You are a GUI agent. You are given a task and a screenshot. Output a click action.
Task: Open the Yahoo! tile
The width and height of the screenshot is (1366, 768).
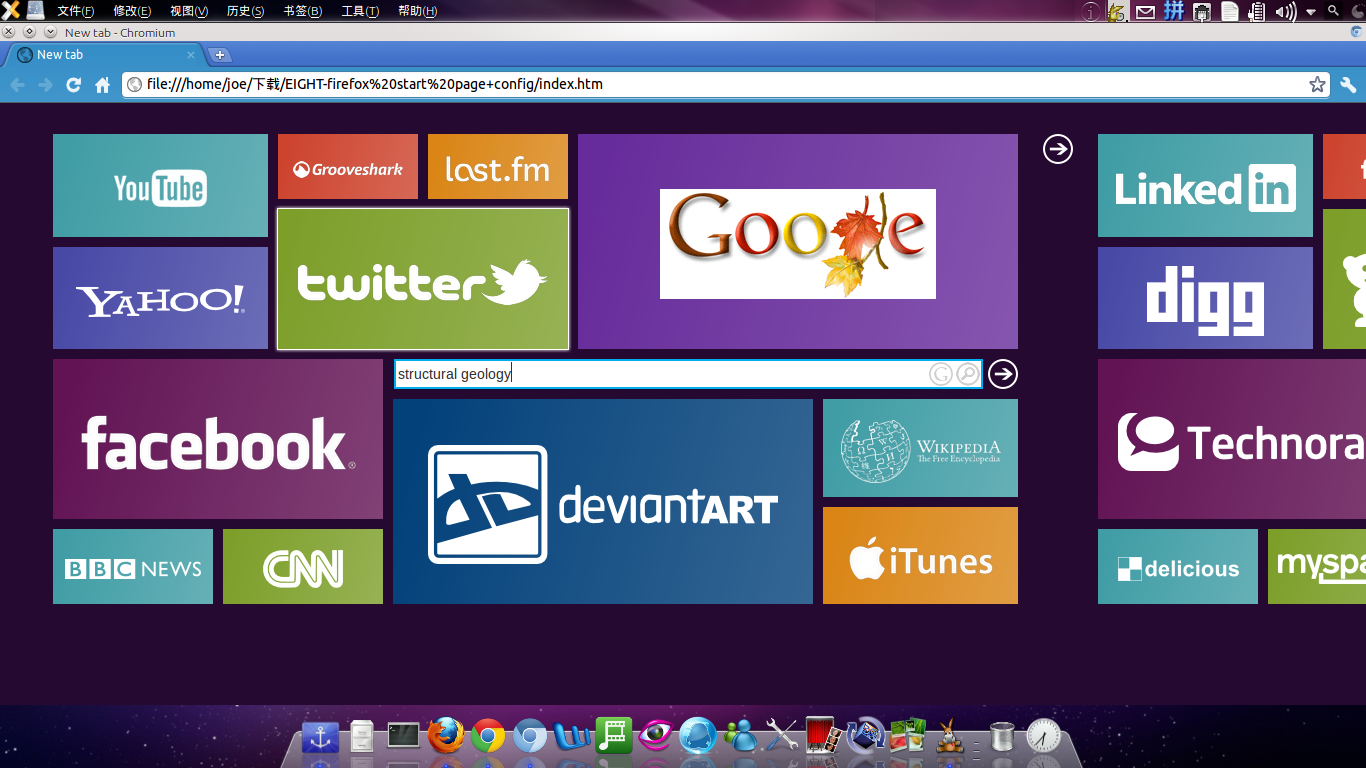(x=160, y=298)
